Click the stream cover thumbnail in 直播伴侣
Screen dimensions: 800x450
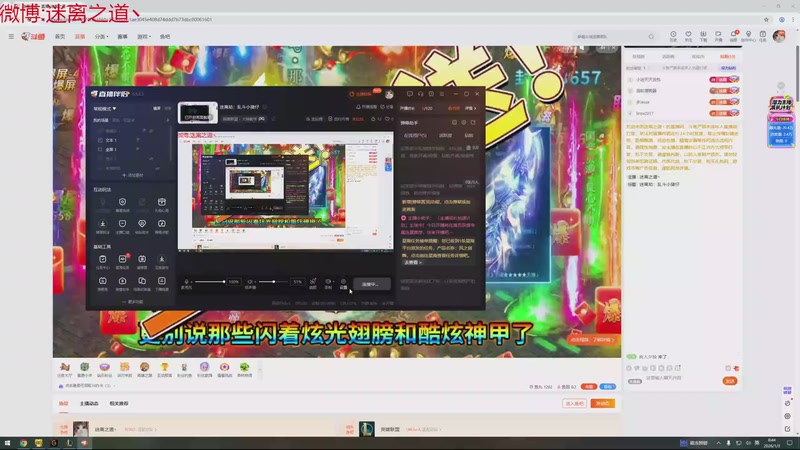pyautogui.click(x=197, y=113)
